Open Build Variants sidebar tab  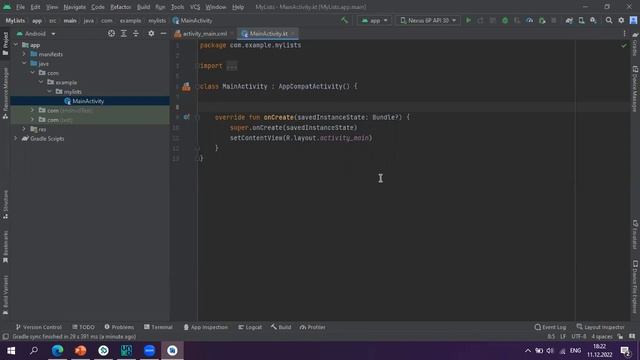click(5, 295)
